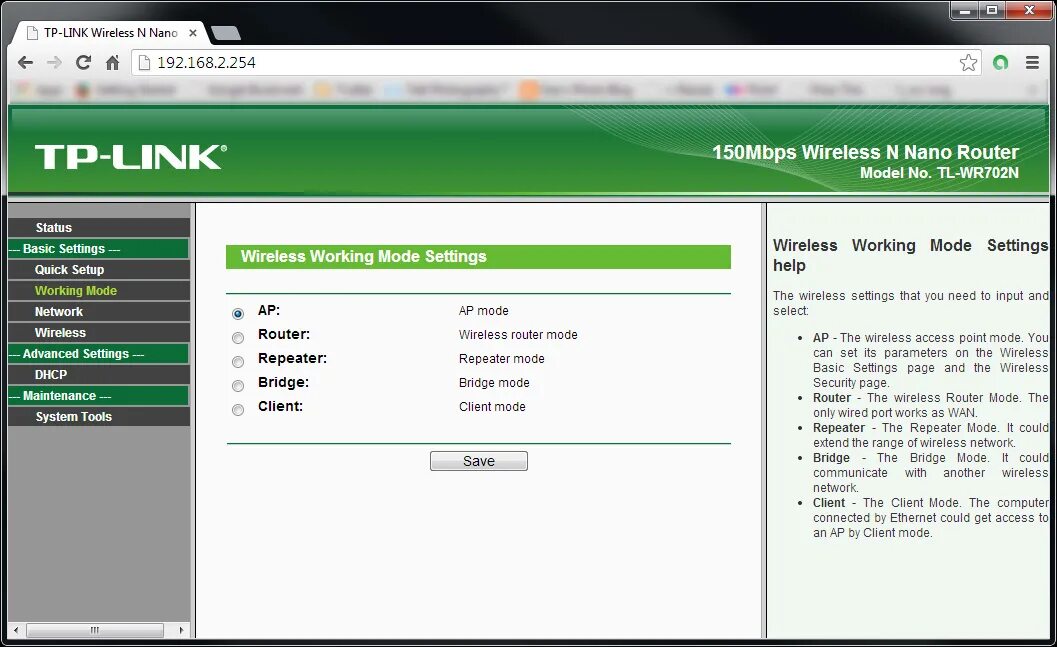Click the 'Router:' label

(284, 334)
